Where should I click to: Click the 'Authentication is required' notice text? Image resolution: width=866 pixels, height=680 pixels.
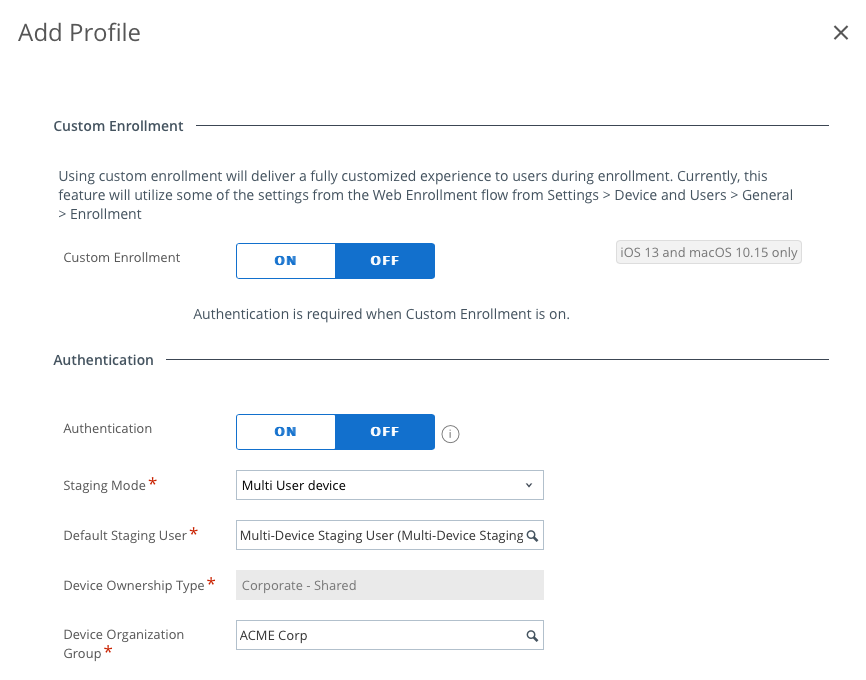click(x=381, y=314)
